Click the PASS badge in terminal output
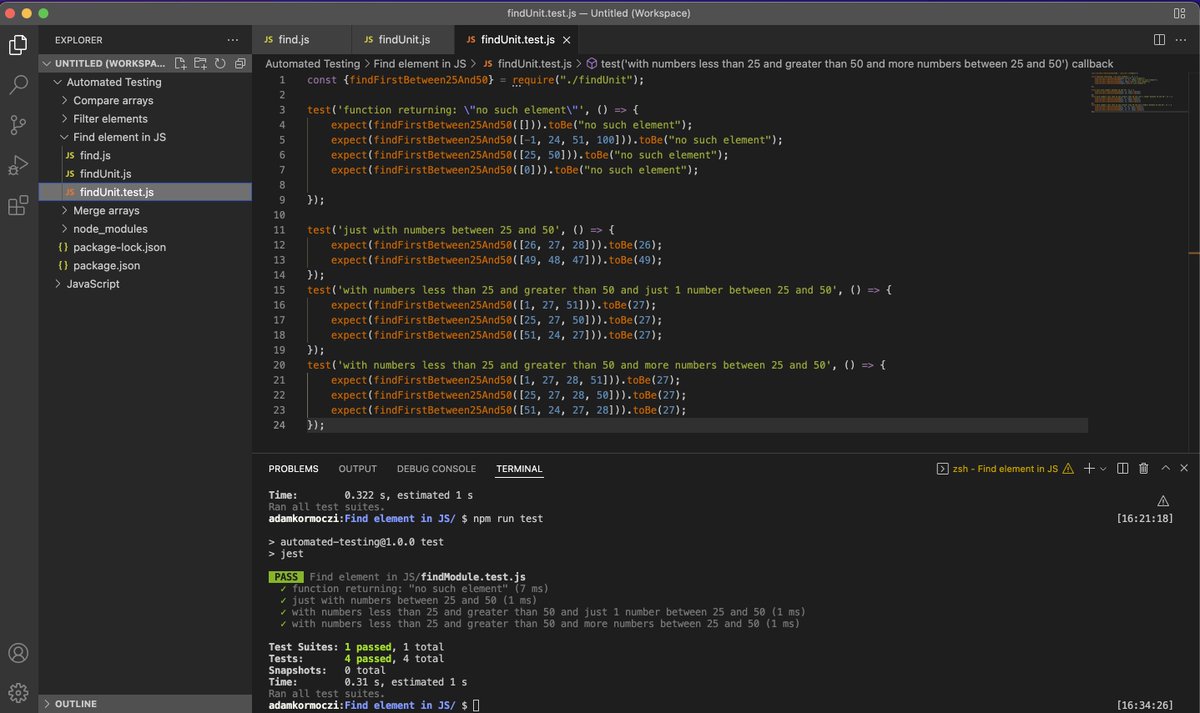This screenshot has width=1200, height=713. [286, 577]
